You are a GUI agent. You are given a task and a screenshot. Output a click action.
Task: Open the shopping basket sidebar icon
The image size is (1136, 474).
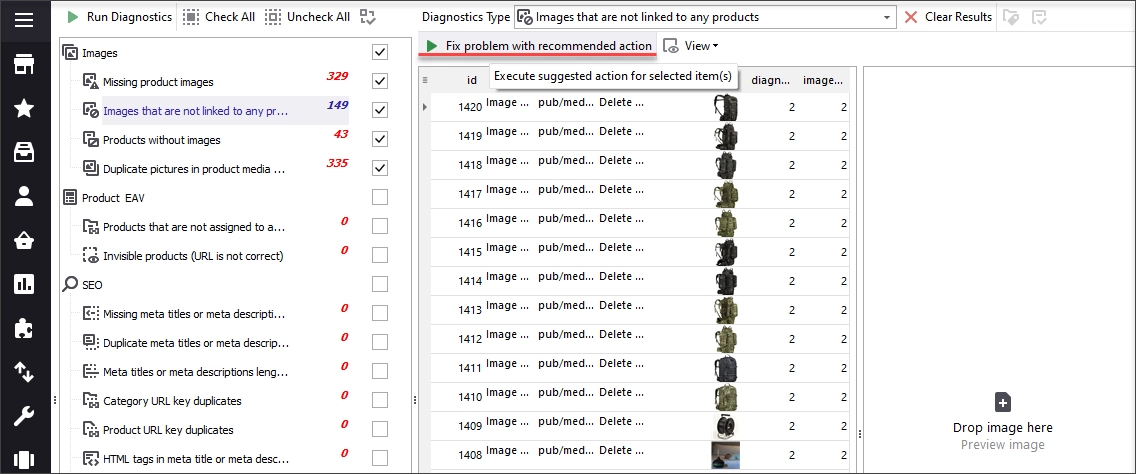point(24,241)
